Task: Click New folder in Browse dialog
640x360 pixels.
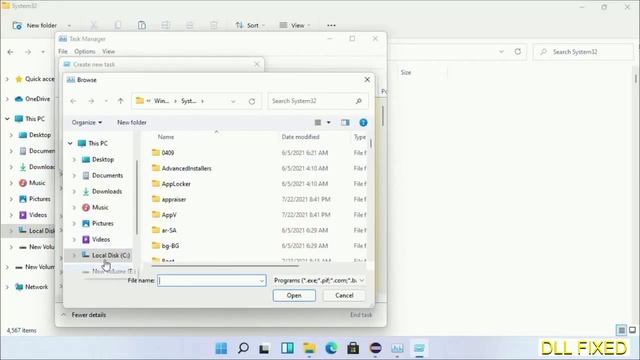Action: click(x=131, y=122)
